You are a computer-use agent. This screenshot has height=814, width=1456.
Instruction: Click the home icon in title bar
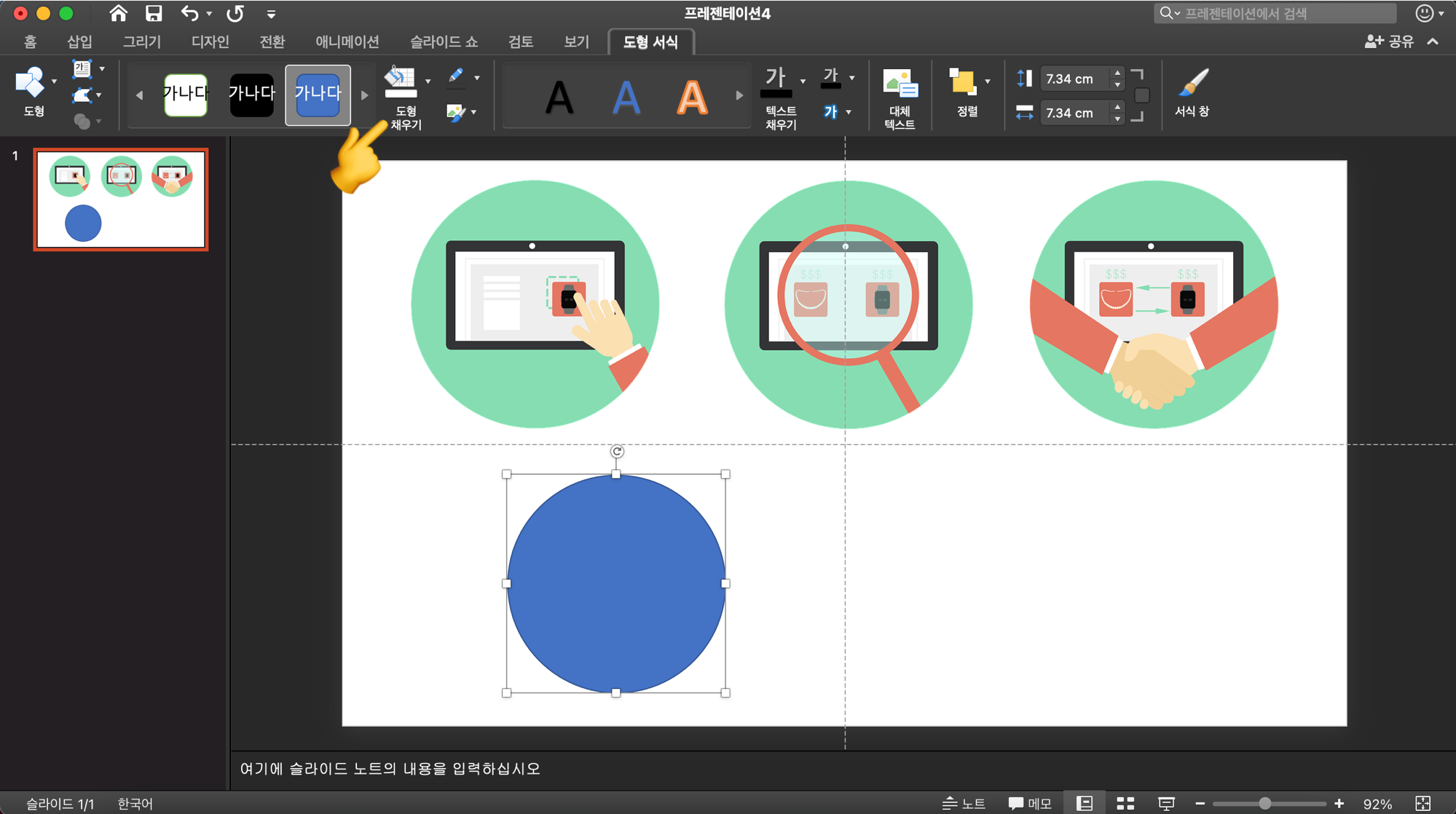point(118,13)
